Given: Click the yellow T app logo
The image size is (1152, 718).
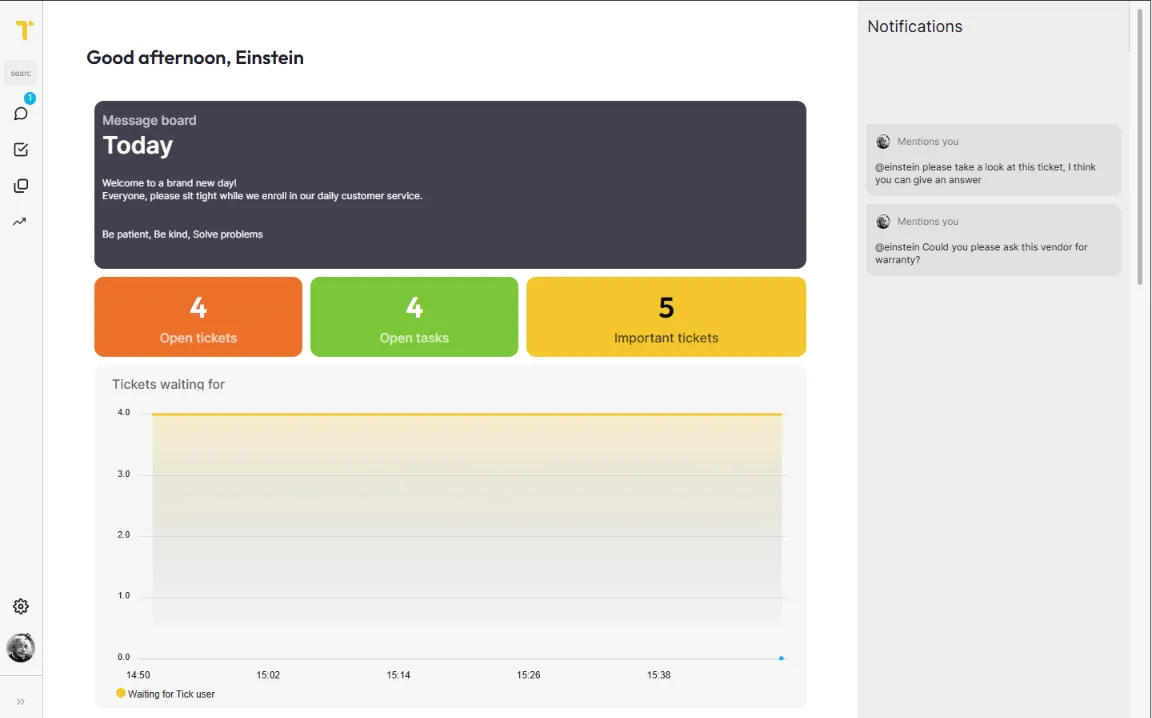Looking at the screenshot, I should 24,30.
